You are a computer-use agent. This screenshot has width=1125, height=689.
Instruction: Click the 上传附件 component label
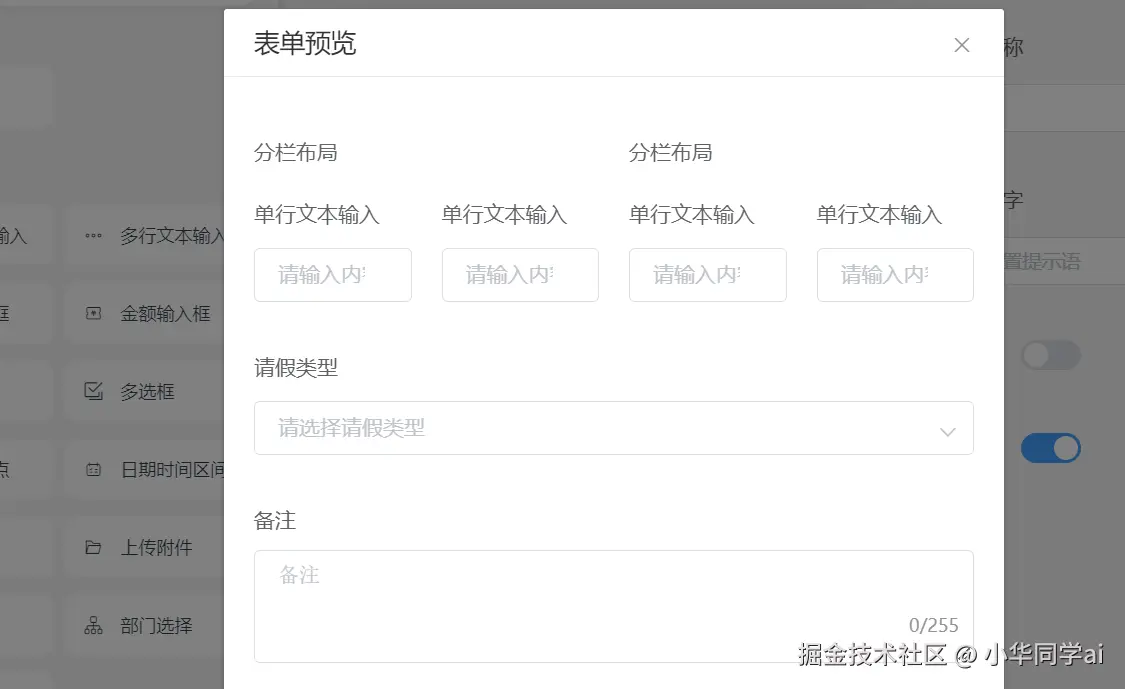156,548
